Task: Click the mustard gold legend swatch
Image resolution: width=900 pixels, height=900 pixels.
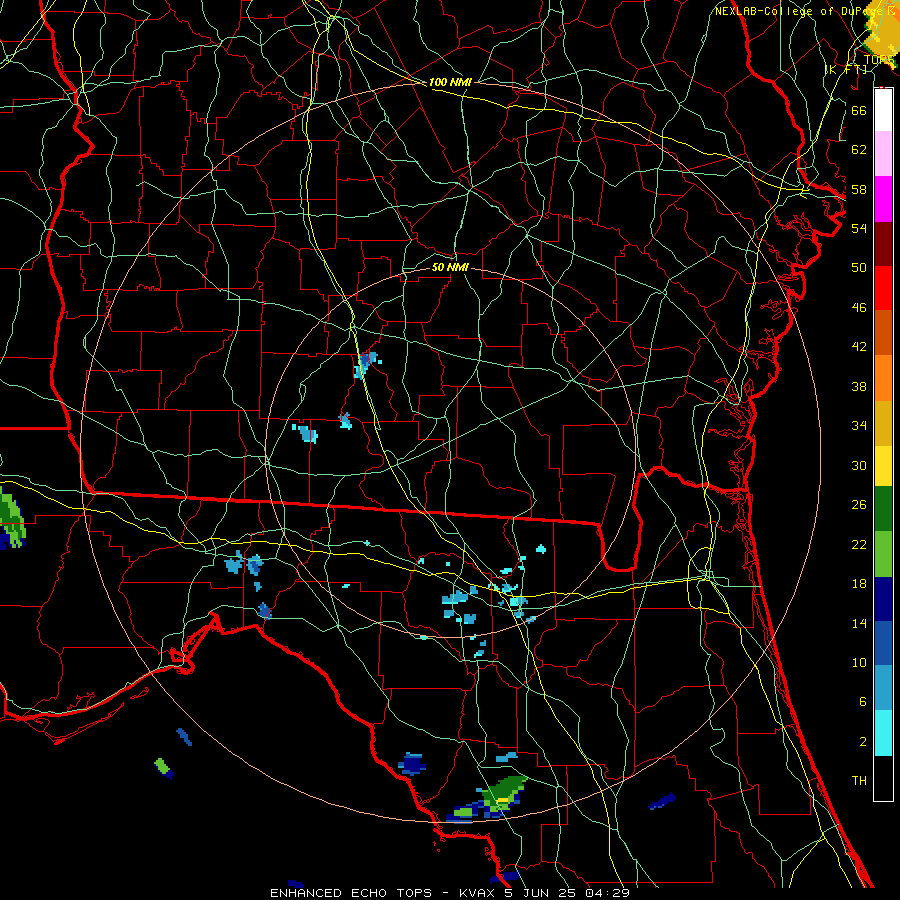Action: click(x=883, y=423)
